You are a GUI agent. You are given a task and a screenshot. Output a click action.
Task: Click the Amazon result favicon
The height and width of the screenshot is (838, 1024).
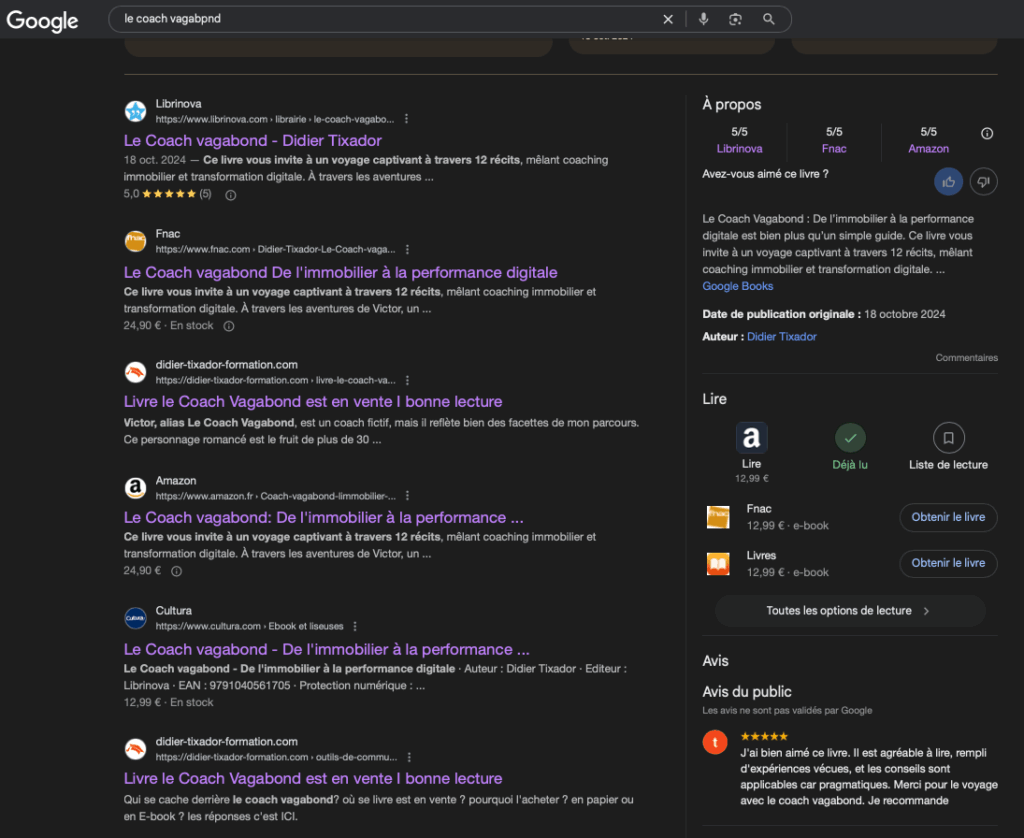(x=135, y=488)
